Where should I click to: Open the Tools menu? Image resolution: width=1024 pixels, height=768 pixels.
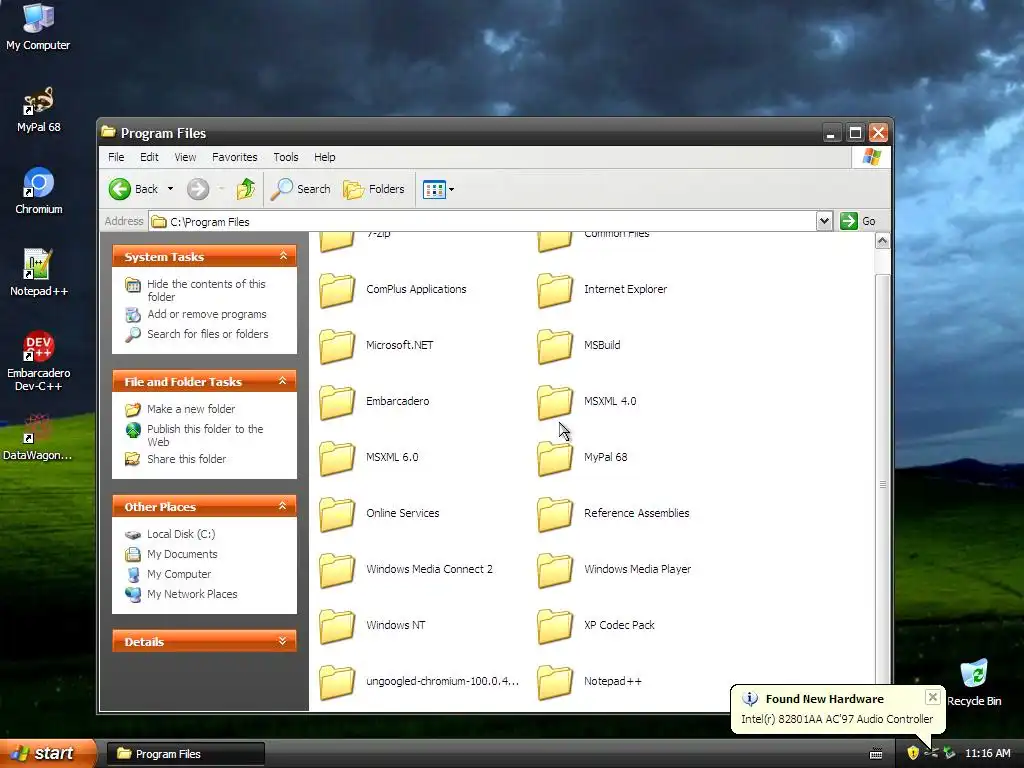285,157
